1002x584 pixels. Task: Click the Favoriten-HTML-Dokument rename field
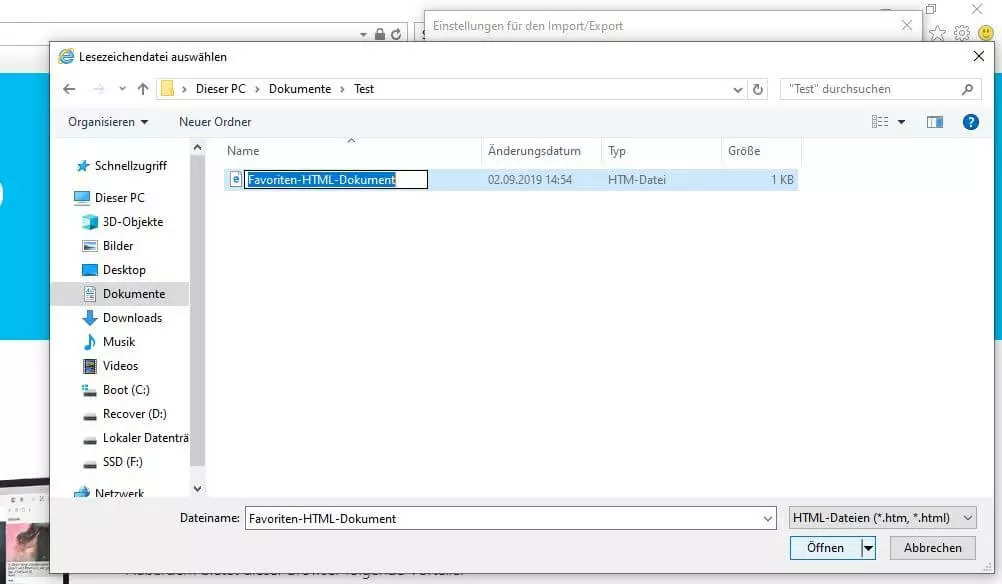(x=336, y=180)
